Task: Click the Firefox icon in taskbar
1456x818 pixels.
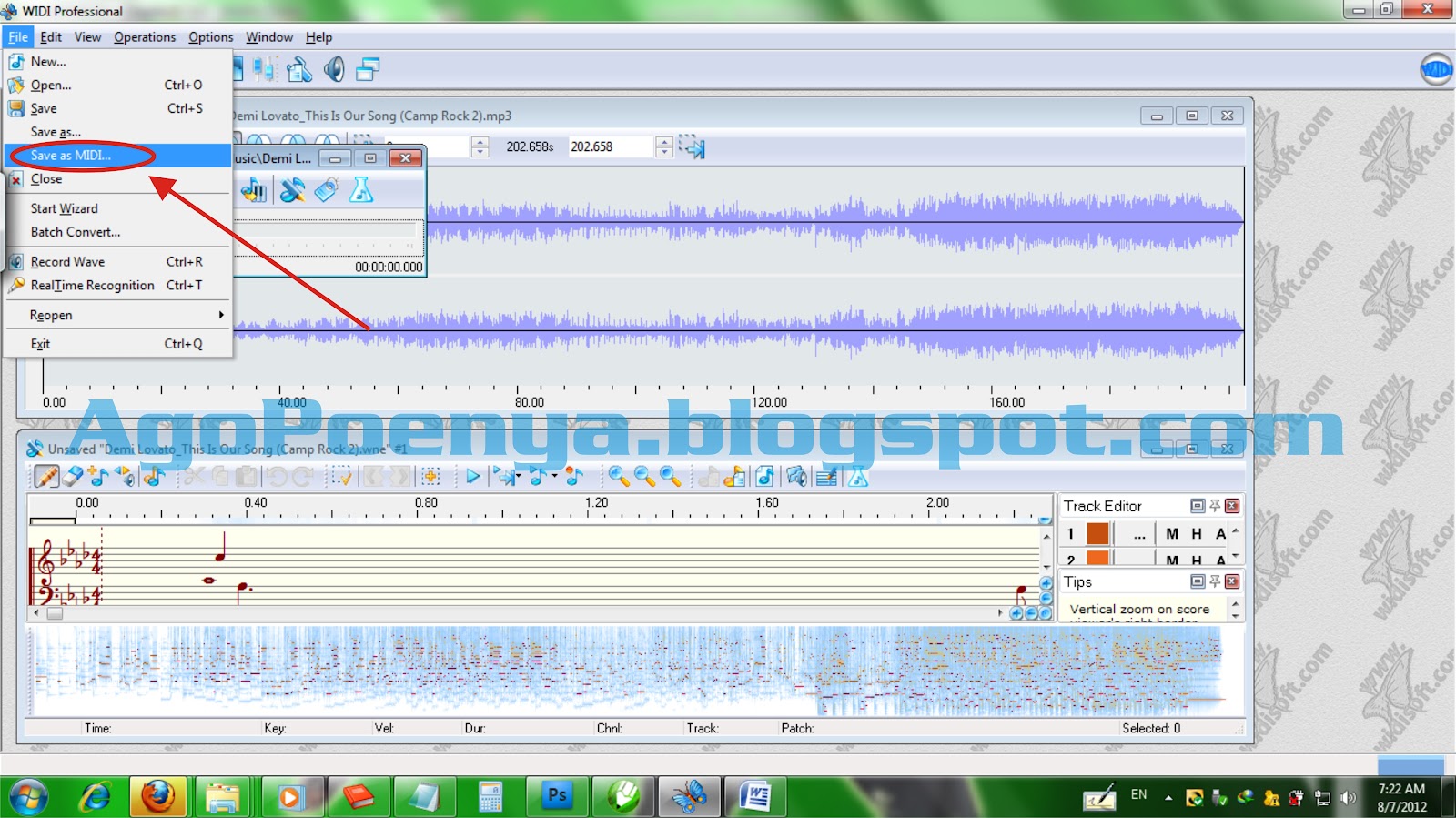Action: (x=158, y=797)
